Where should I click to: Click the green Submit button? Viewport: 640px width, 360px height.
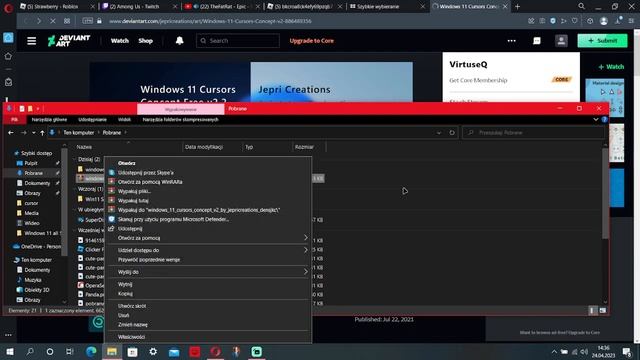tap(602, 41)
